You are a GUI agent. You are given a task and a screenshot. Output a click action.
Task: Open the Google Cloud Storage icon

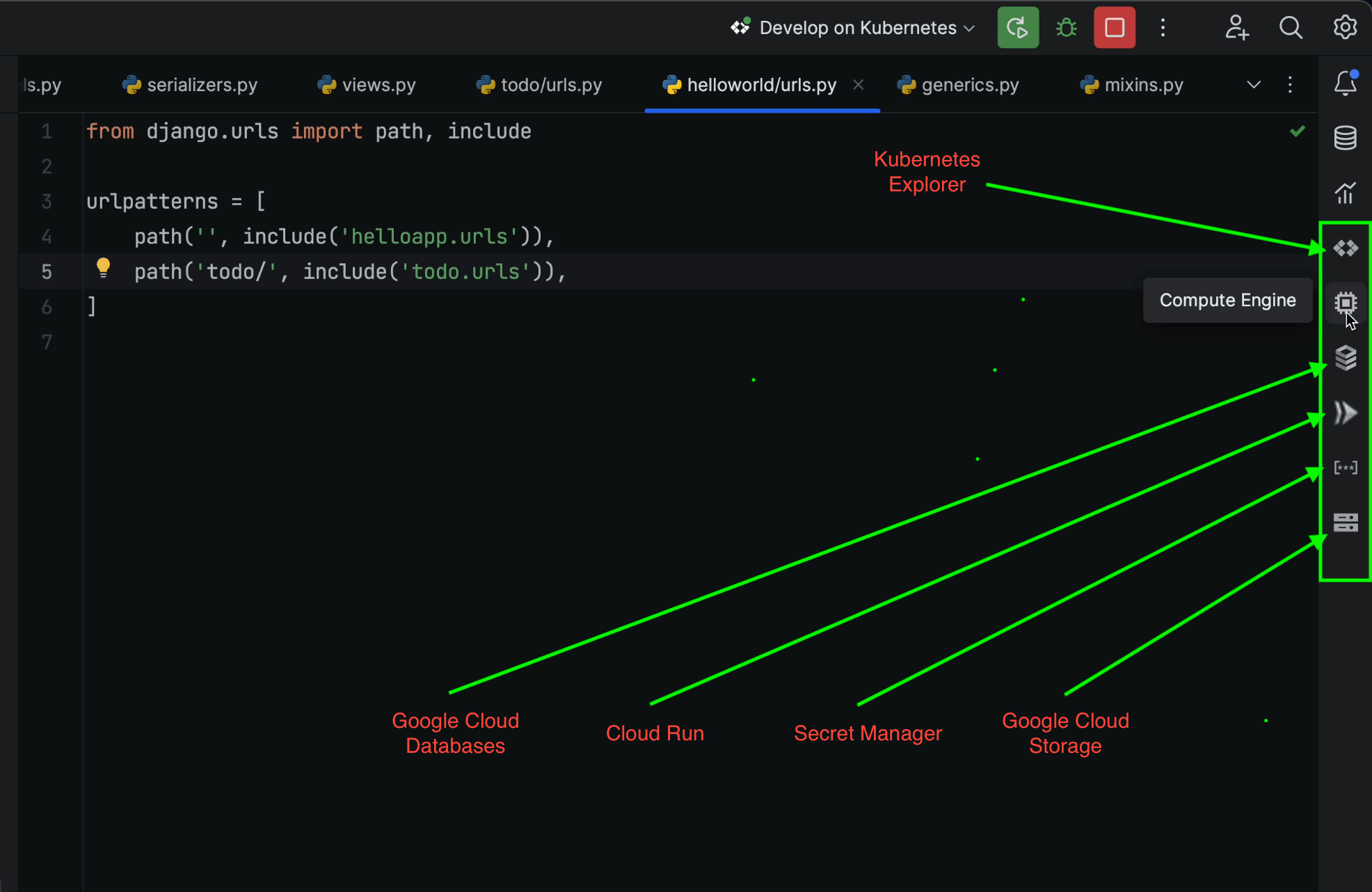pyautogui.click(x=1346, y=522)
